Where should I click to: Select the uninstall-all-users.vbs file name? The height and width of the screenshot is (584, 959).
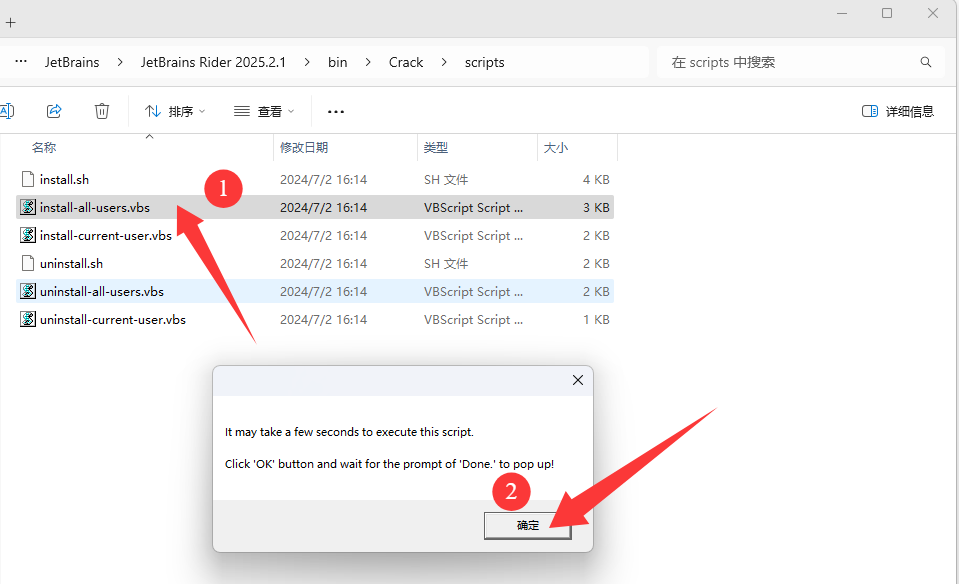click(102, 292)
